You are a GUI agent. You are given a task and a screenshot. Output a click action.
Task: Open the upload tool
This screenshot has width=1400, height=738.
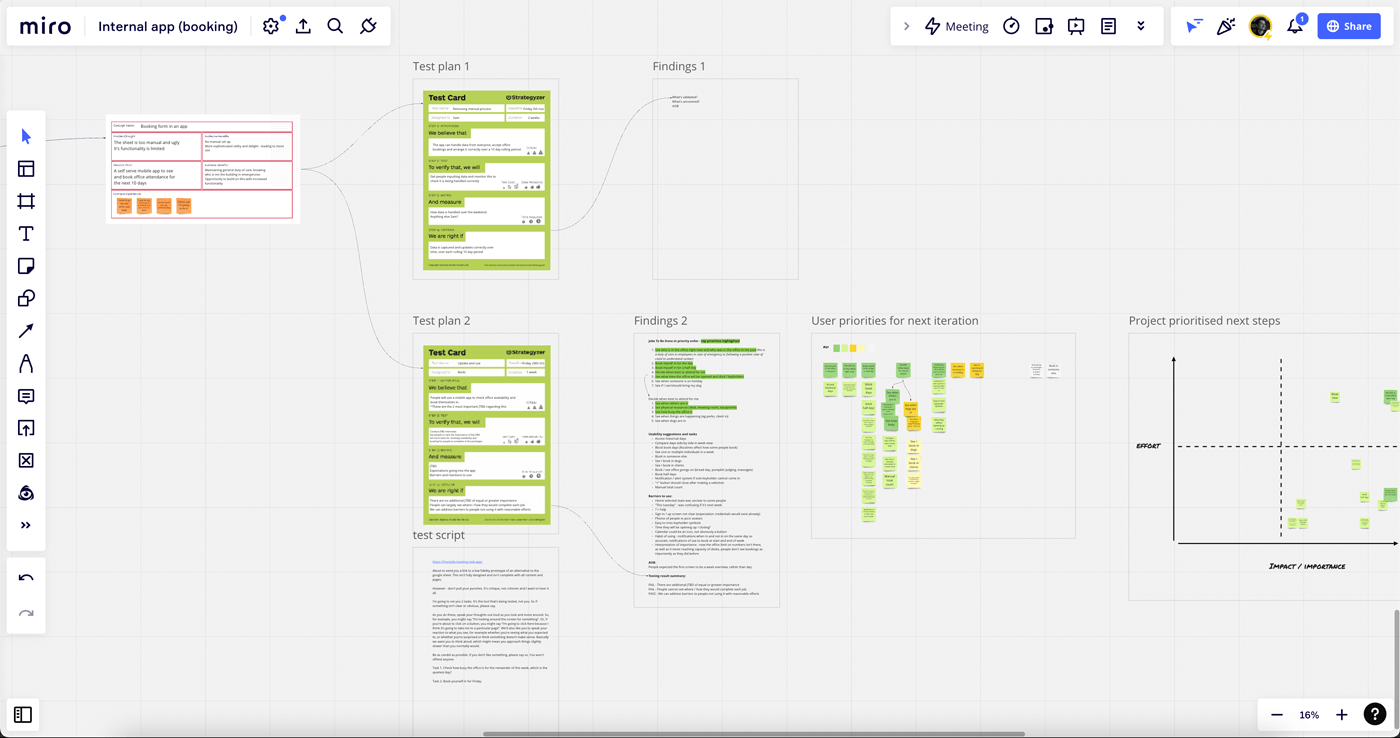(x=26, y=428)
